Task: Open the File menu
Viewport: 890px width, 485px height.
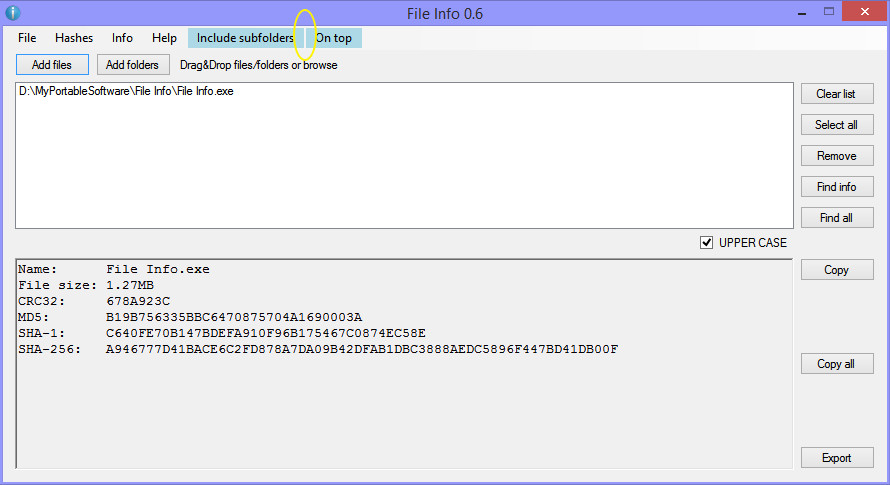Action: [x=27, y=38]
